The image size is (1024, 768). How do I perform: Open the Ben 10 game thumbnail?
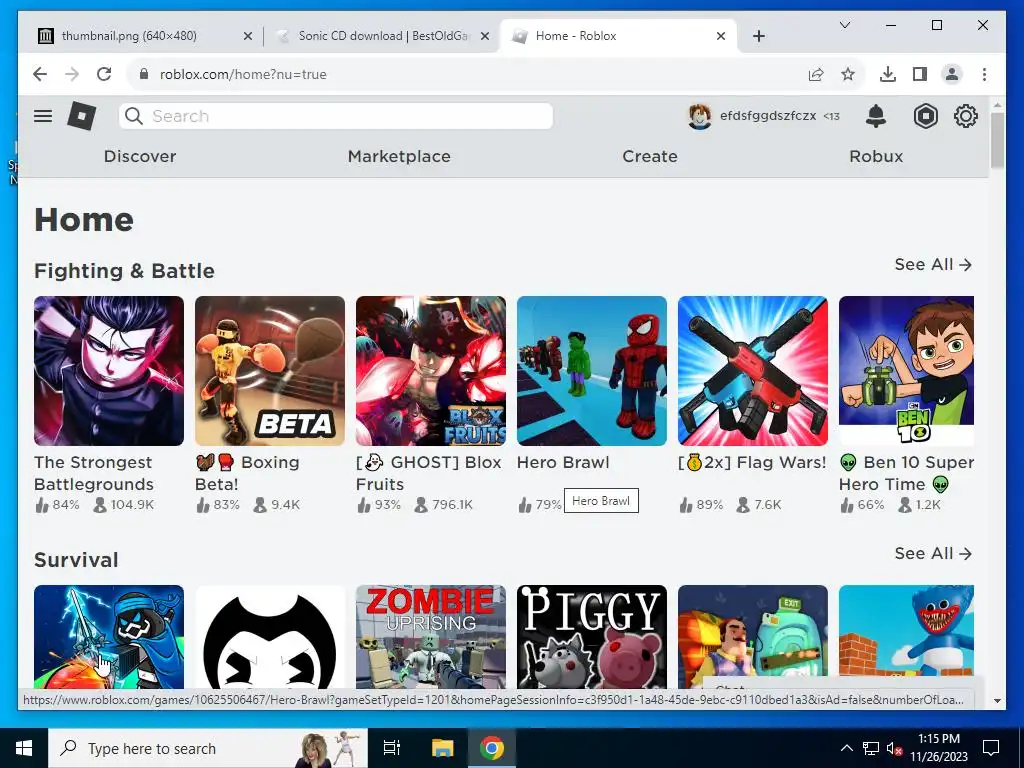point(906,371)
